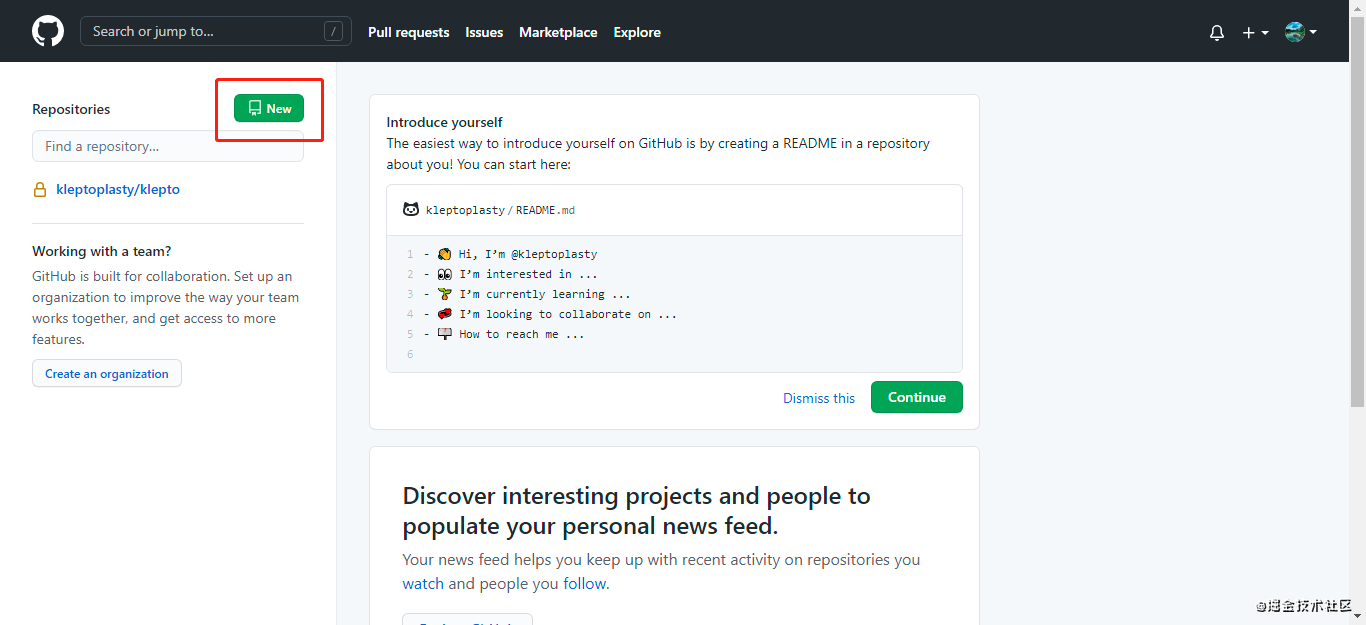
Task: Open the kleptoplasty/klepto repository
Action: 118,189
